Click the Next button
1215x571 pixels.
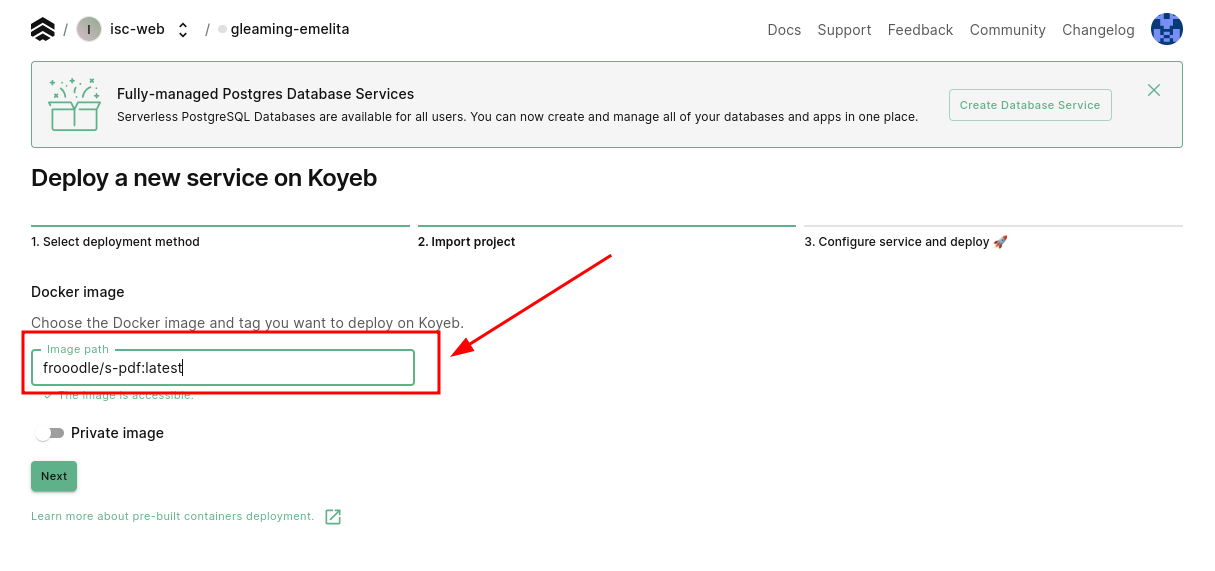(x=54, y=476)
